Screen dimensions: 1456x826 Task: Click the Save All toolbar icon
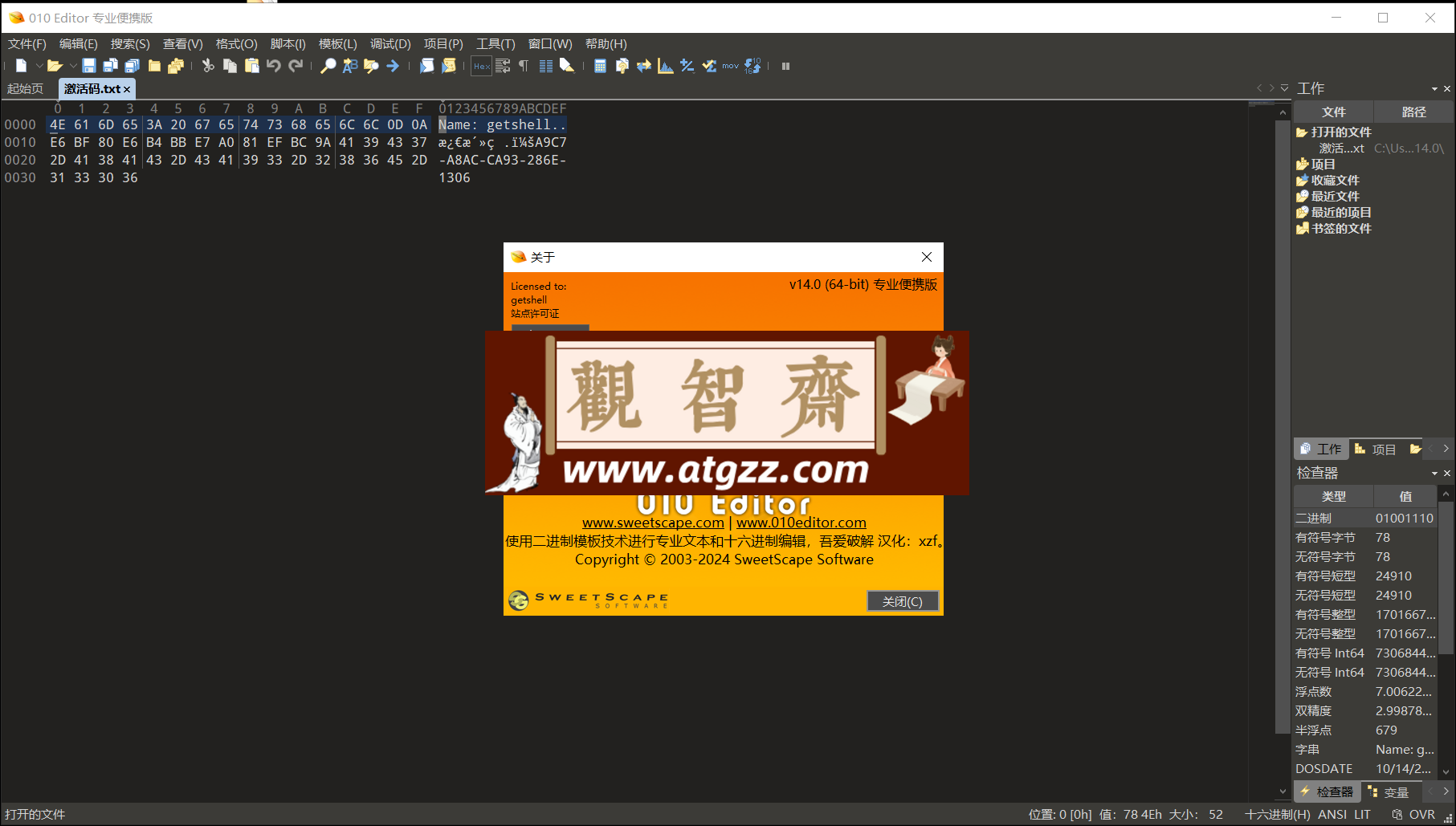click(133, 66)
